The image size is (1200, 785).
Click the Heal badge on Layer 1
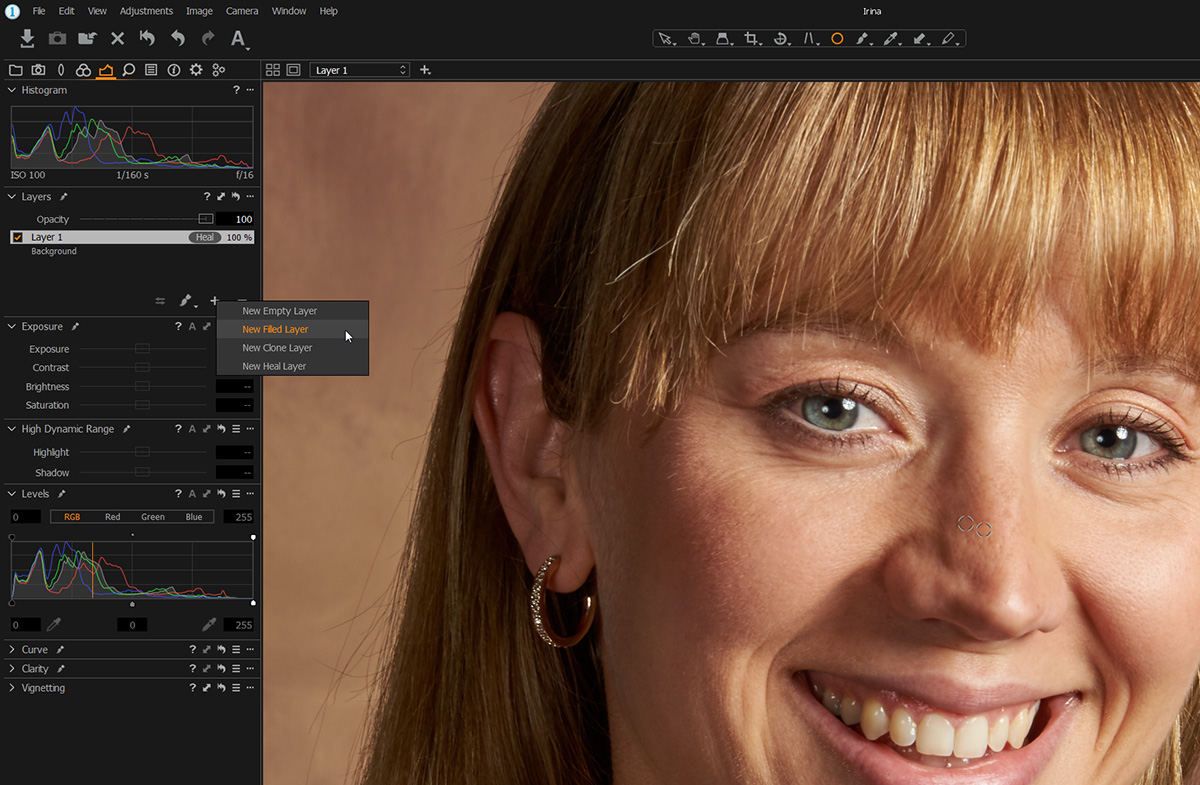[x=205, y=237]
